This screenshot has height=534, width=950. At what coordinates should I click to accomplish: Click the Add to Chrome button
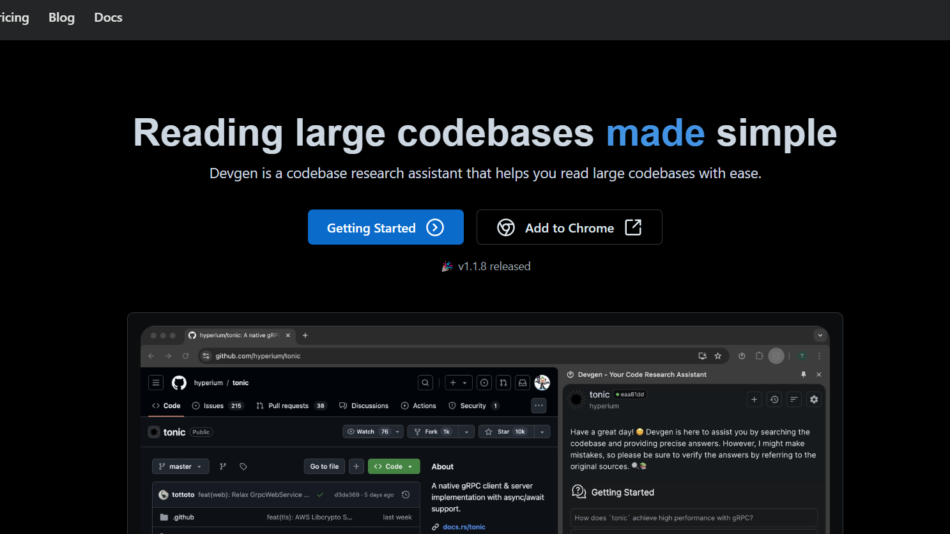[569, 227]
